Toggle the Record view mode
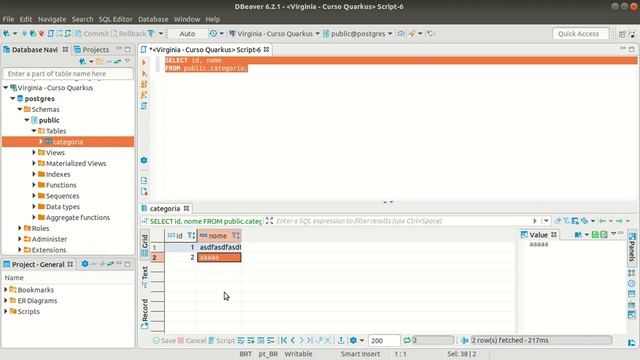The image size is (640, 360). 144,314
